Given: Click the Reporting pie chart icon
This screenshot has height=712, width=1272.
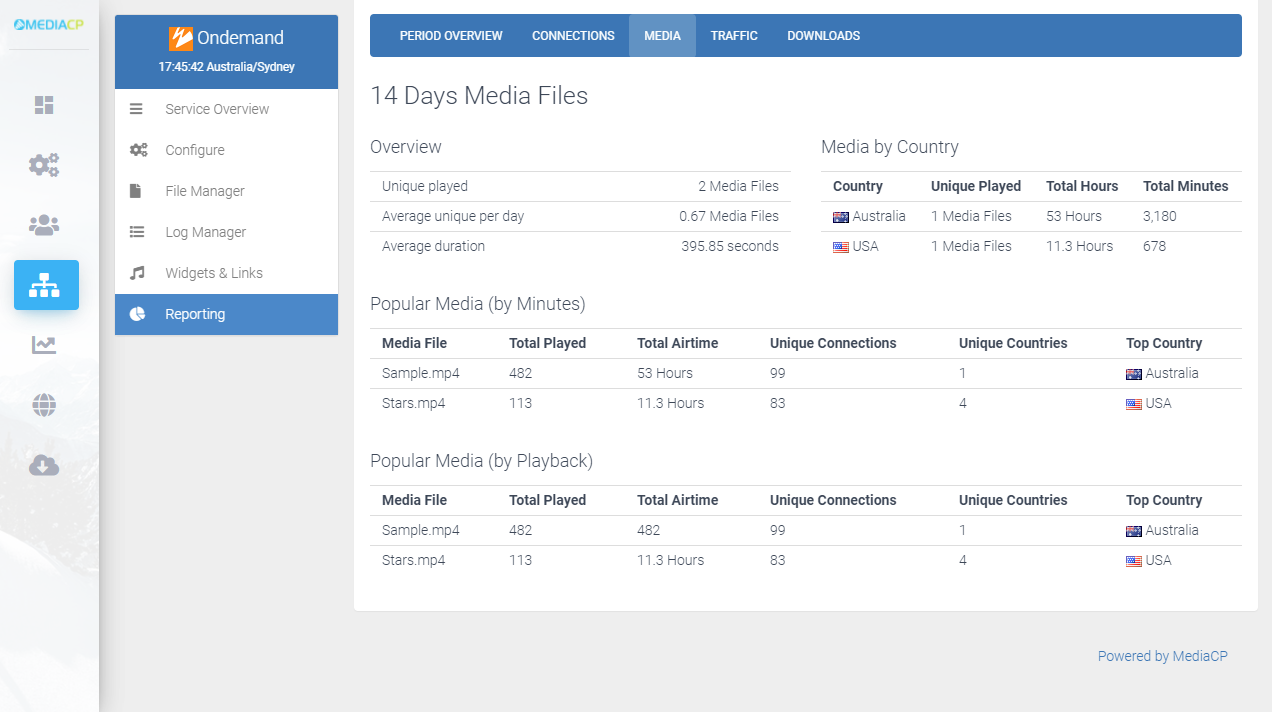Looking at the screenshot, I should click(137, 314).
